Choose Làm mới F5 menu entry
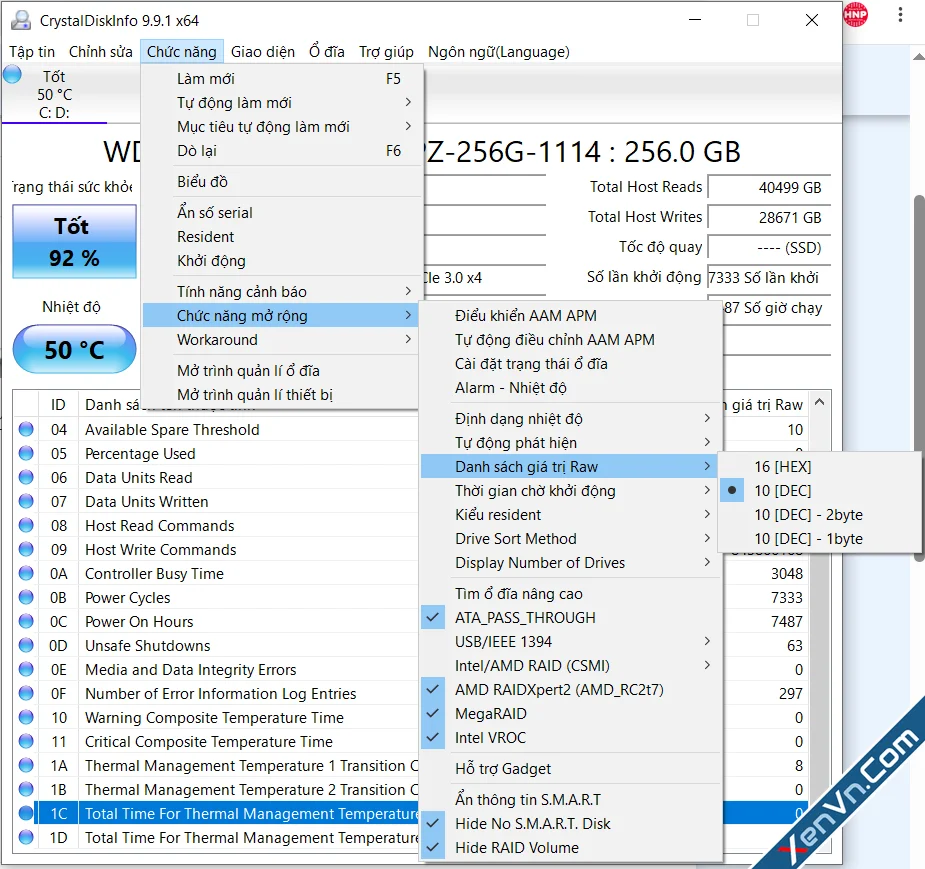This screenshot has height=869, width=925. [282, 78]
